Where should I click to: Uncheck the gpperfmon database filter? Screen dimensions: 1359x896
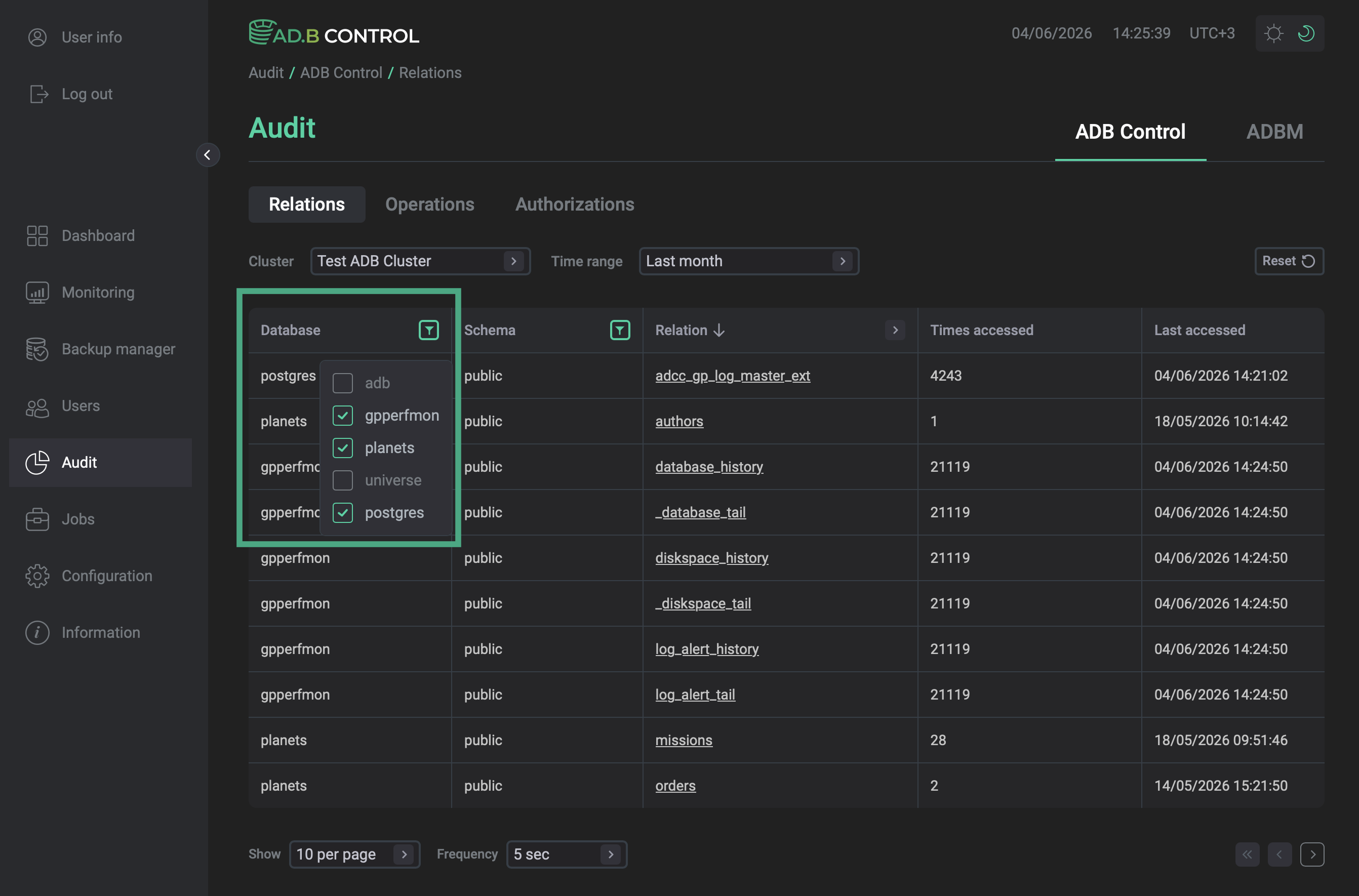pos(343,416)
